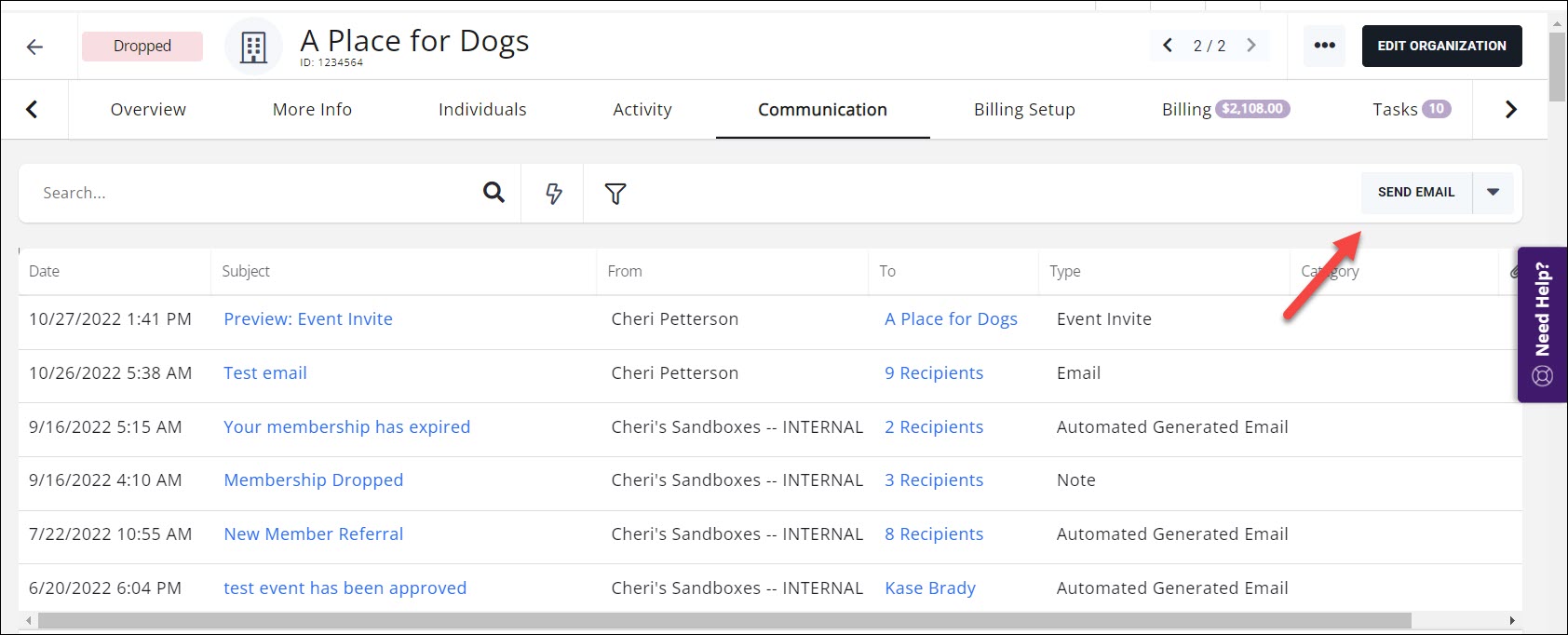Open the Membership Dropped message link
This screenshot has height=635, width=1568.
click(x=314, y=480)
